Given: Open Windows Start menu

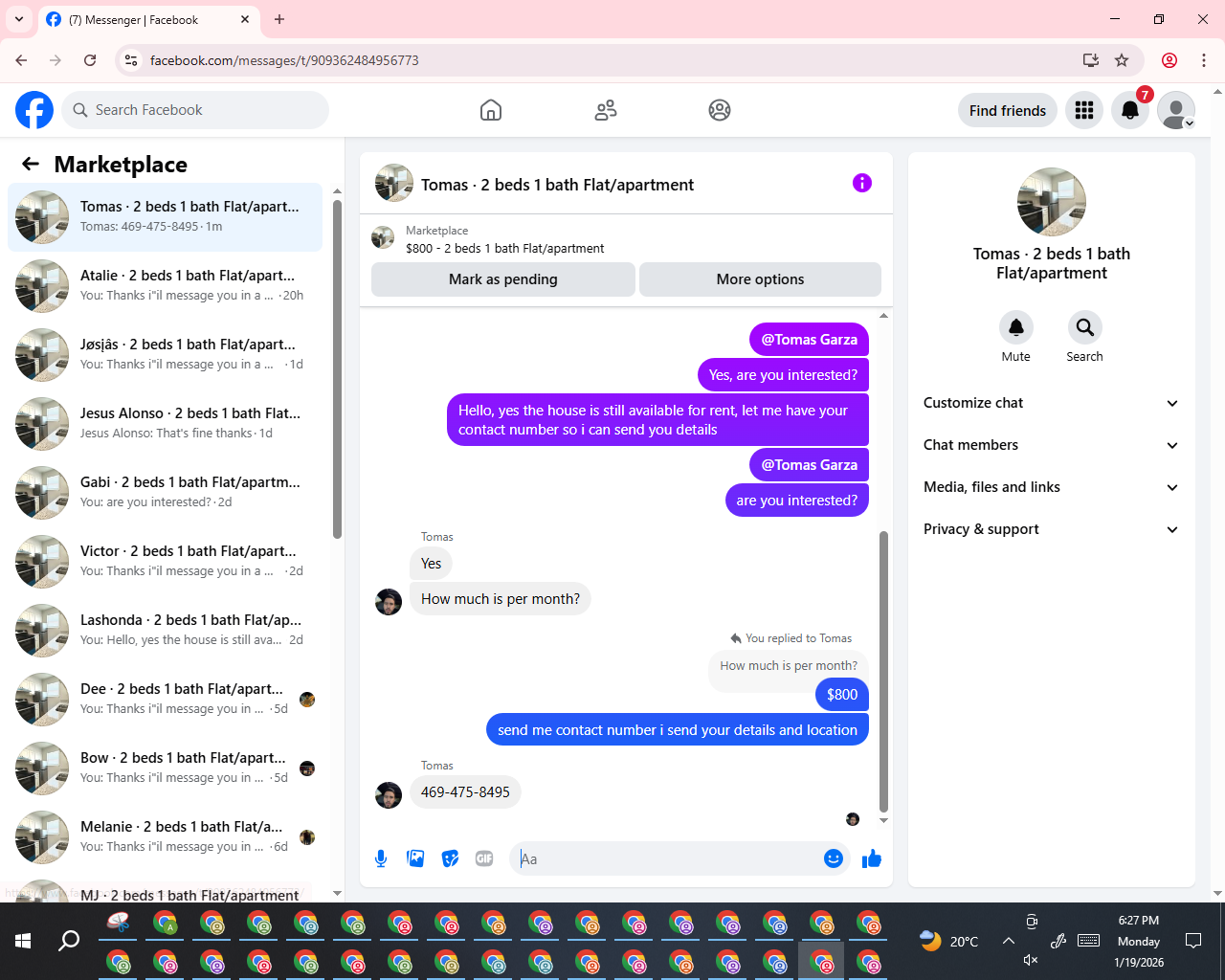Looking at the screenshot, I should pyautogui.click(x=23, y=941).
